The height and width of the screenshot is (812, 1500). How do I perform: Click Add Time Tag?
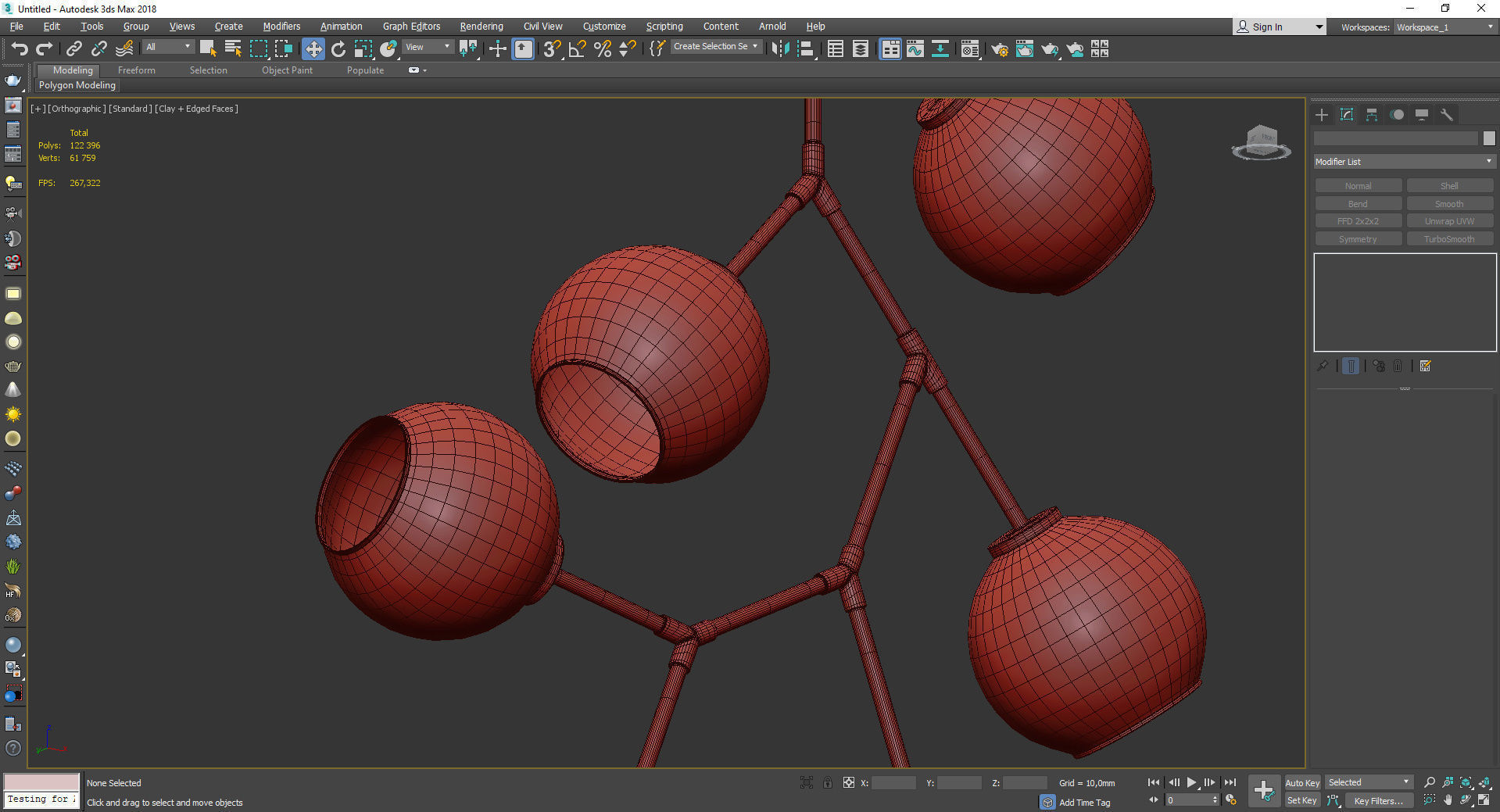pyautogui.click(x=1084, y=803)
